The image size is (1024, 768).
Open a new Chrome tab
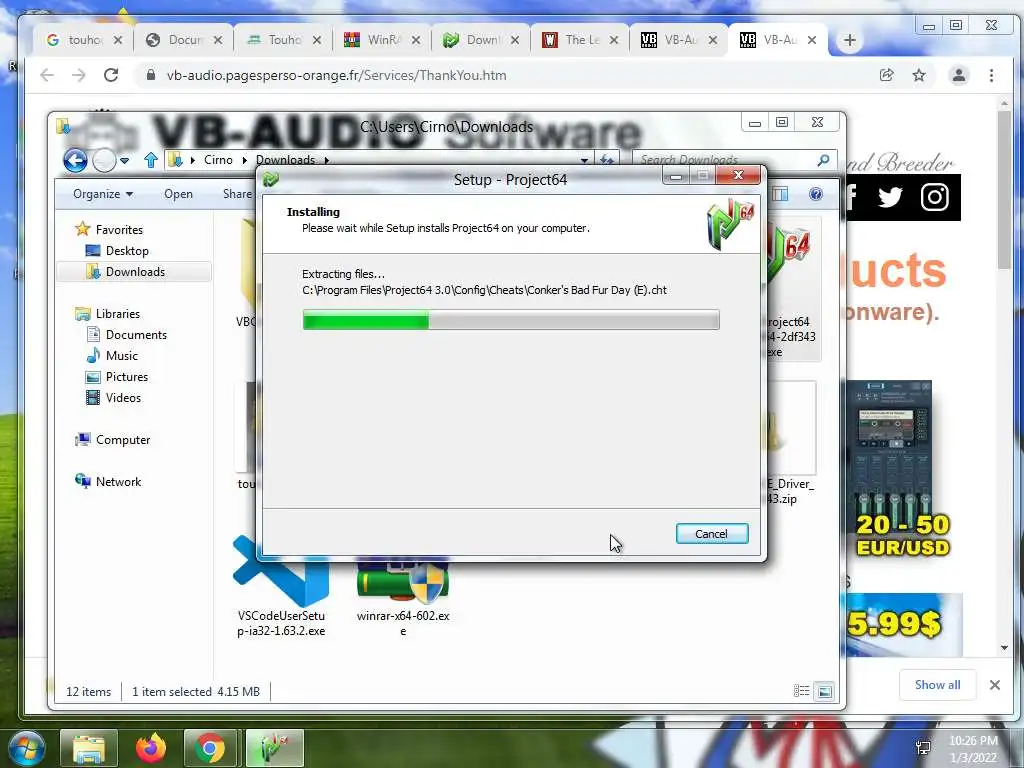tap(849, 40)
